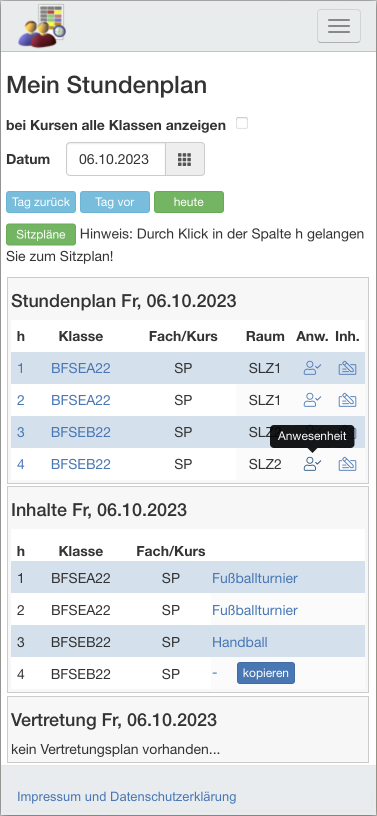Viewport: 377px width, 816px height.
Task: Open Fußballturnier link for hour 1
Action: [x=255, y=578]
